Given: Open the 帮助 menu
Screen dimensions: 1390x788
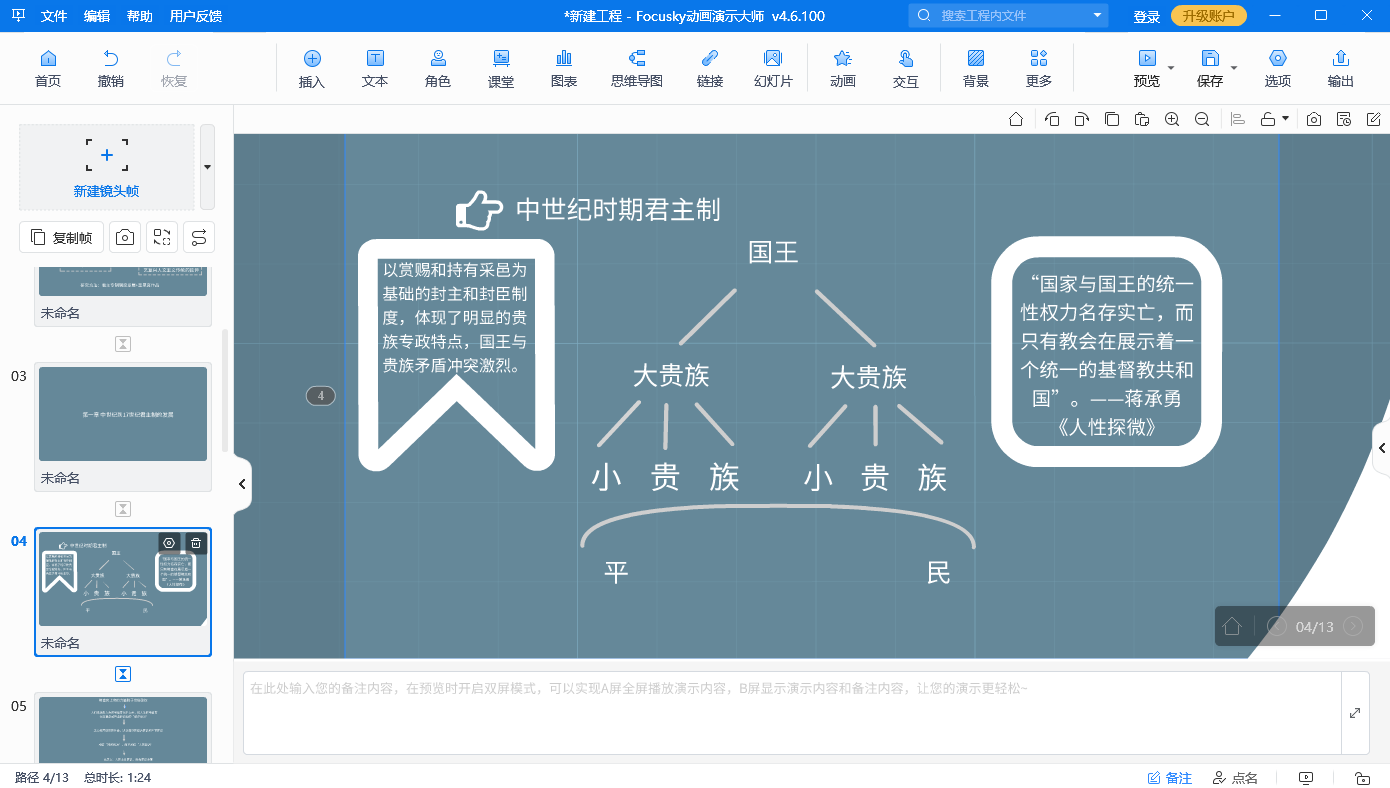Looking at the screenshot, I should tap(140, 16).
